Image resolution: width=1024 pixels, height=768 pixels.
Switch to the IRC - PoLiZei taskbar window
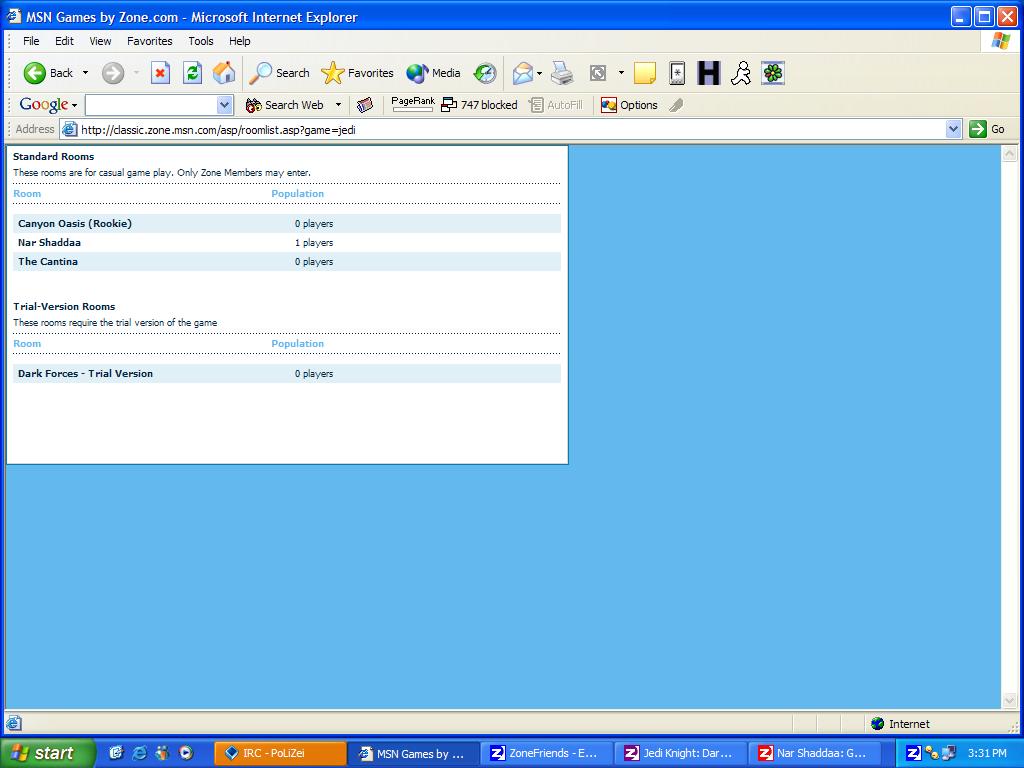[280, 753]
